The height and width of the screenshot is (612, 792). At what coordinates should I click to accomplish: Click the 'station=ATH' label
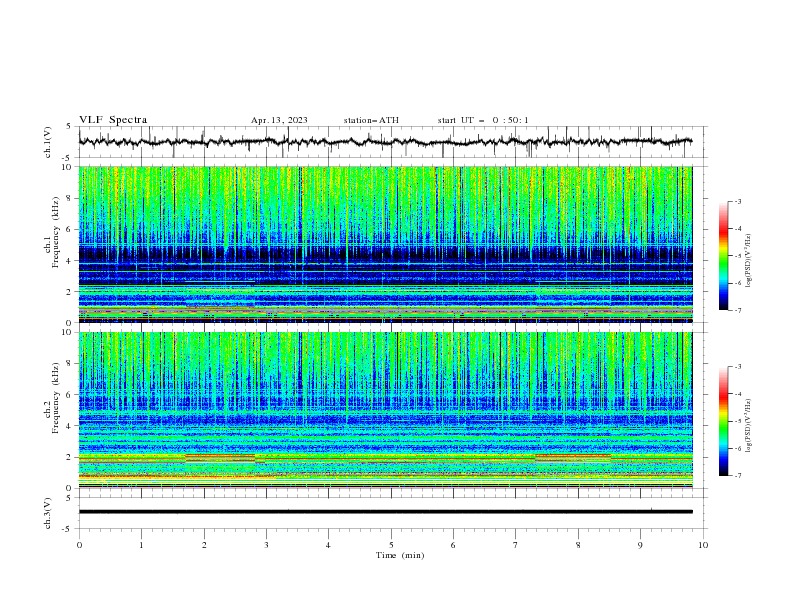point(371,120)
